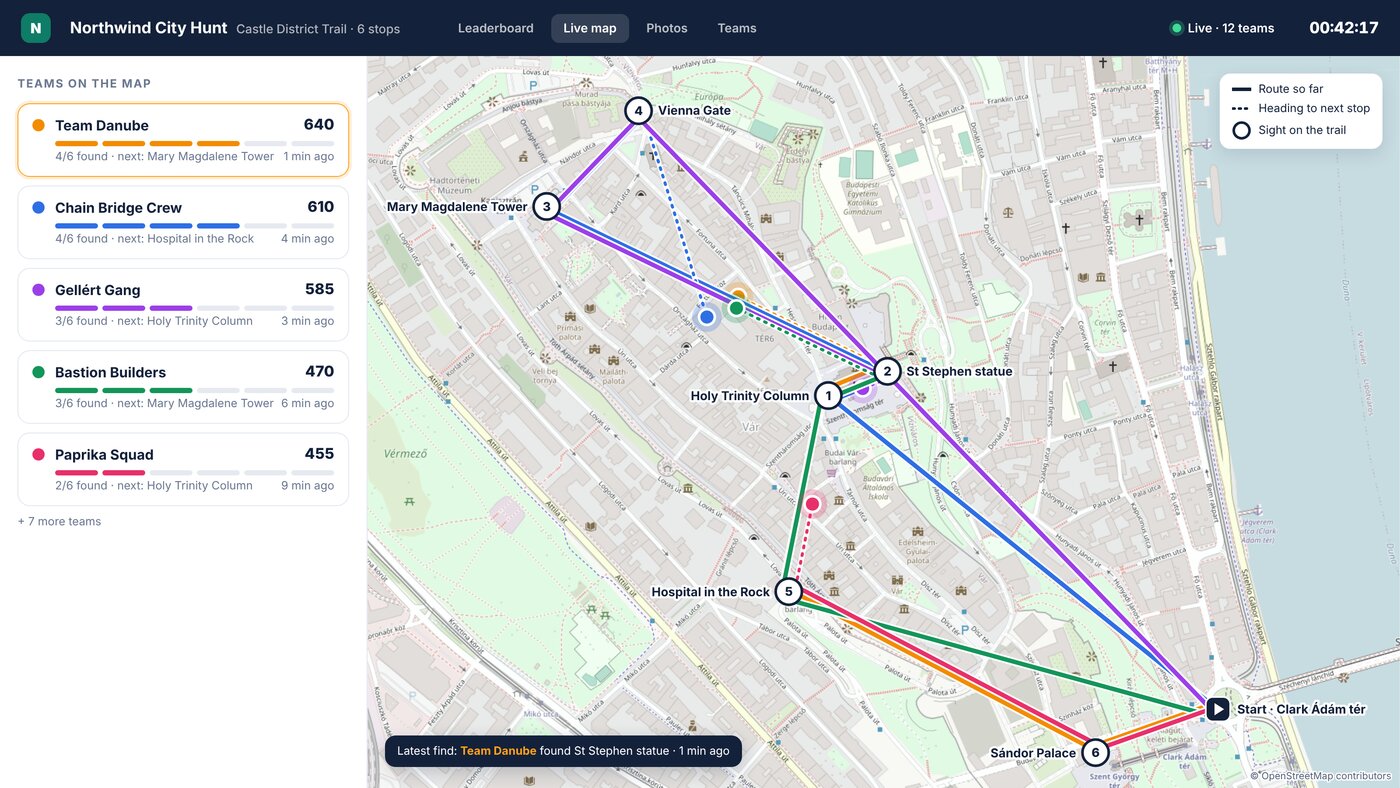Click the purple dot beside Gellért Gang
Viewport: 1400px width, 788px height.
(x=38, y=290)
